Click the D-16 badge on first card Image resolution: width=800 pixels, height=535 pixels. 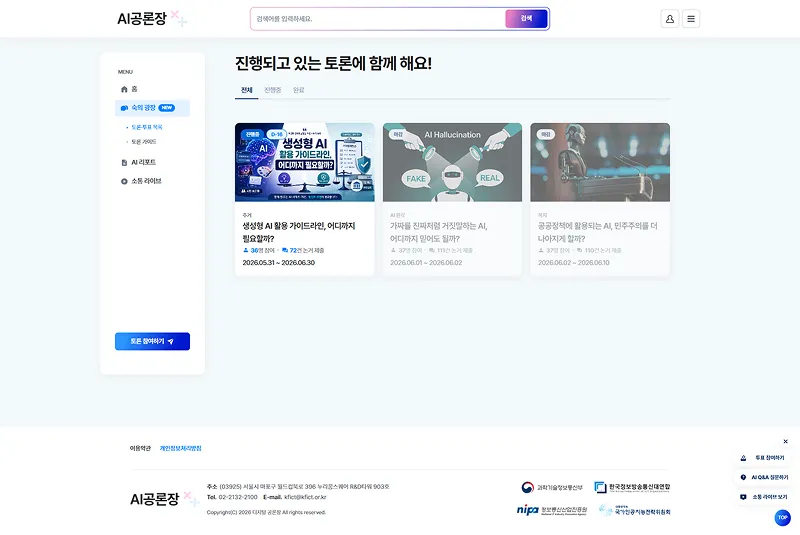(x=277, y=134)
